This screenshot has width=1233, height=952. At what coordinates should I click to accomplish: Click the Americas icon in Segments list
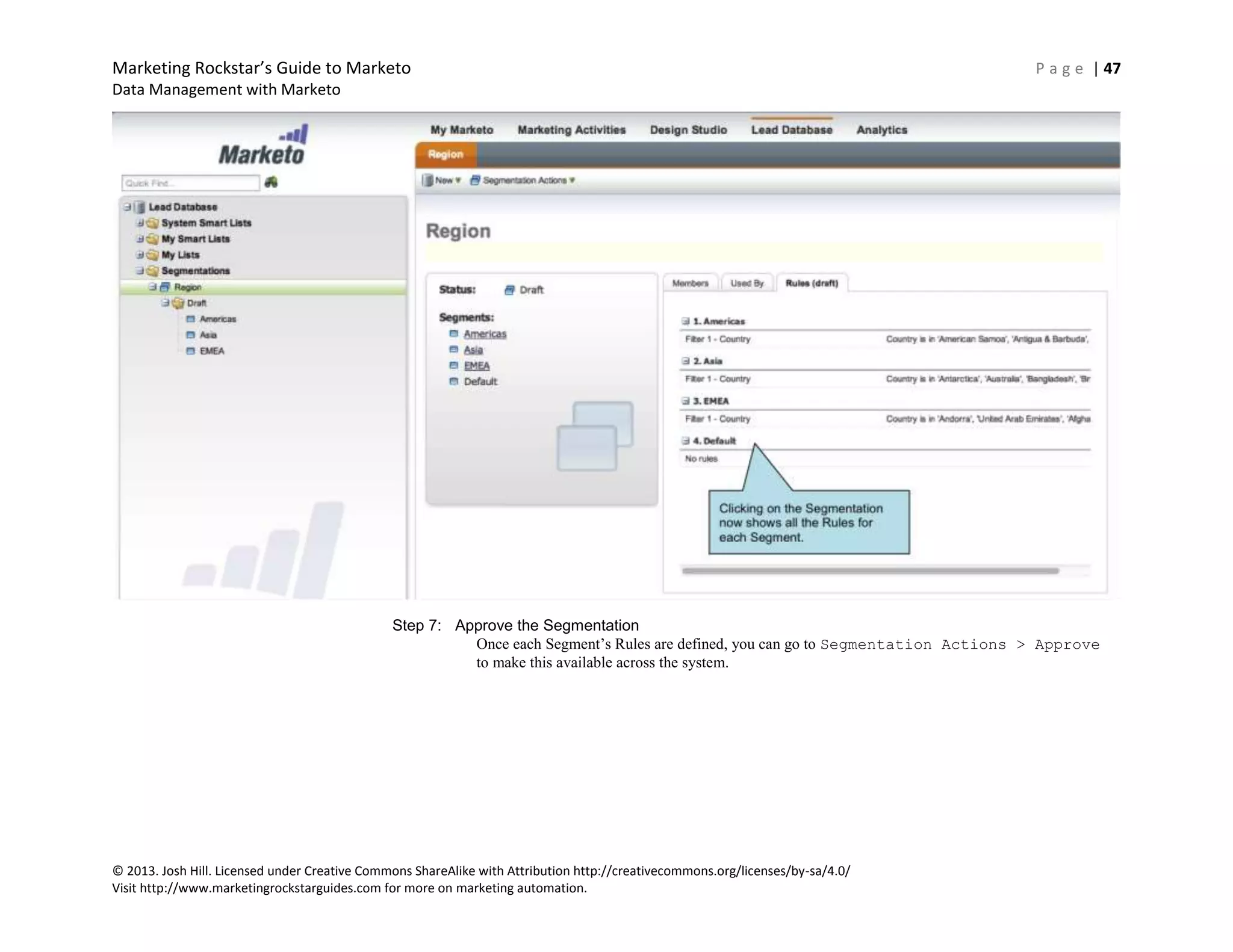(454, 333)
